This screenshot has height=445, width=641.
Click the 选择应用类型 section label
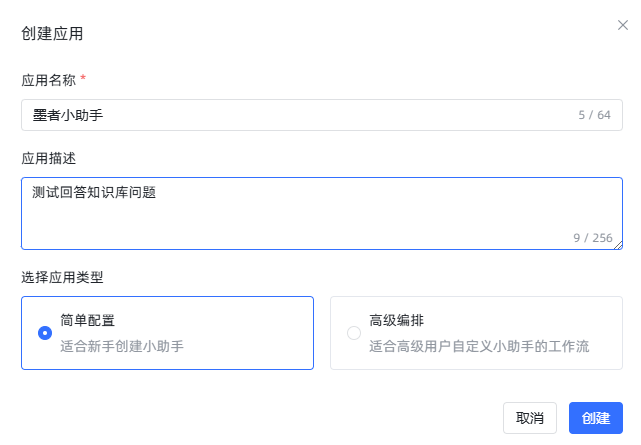click(62, 277)
